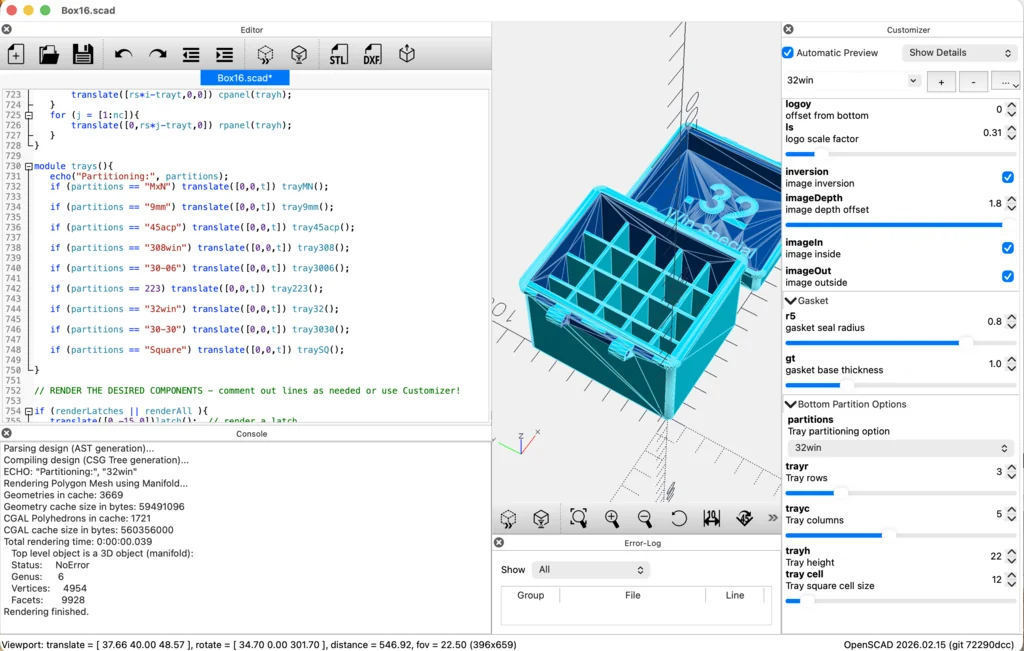Export the model as STL
The height and width of the screenshot is (651, 1024).
(339, 55)
